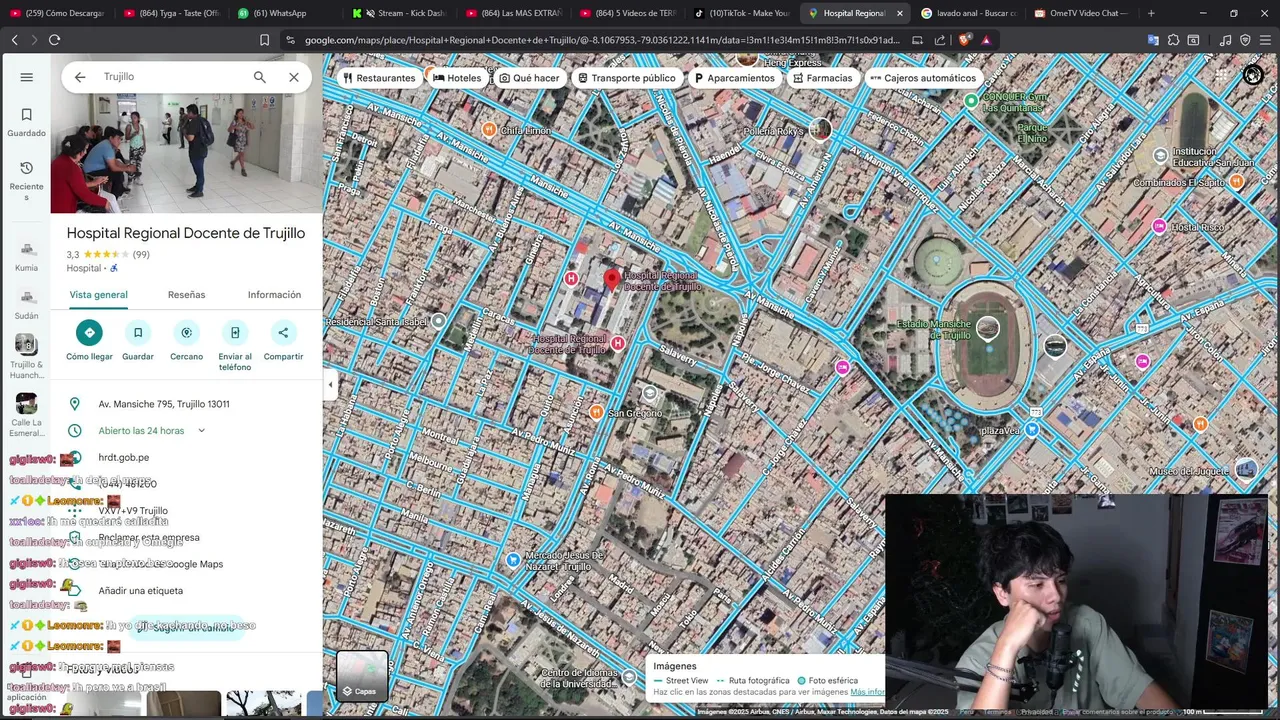Expand the Abierto las 24 horas hours dropdown
The height and width of the screenshot is (720, 1280).
click(x=201, y=431)
